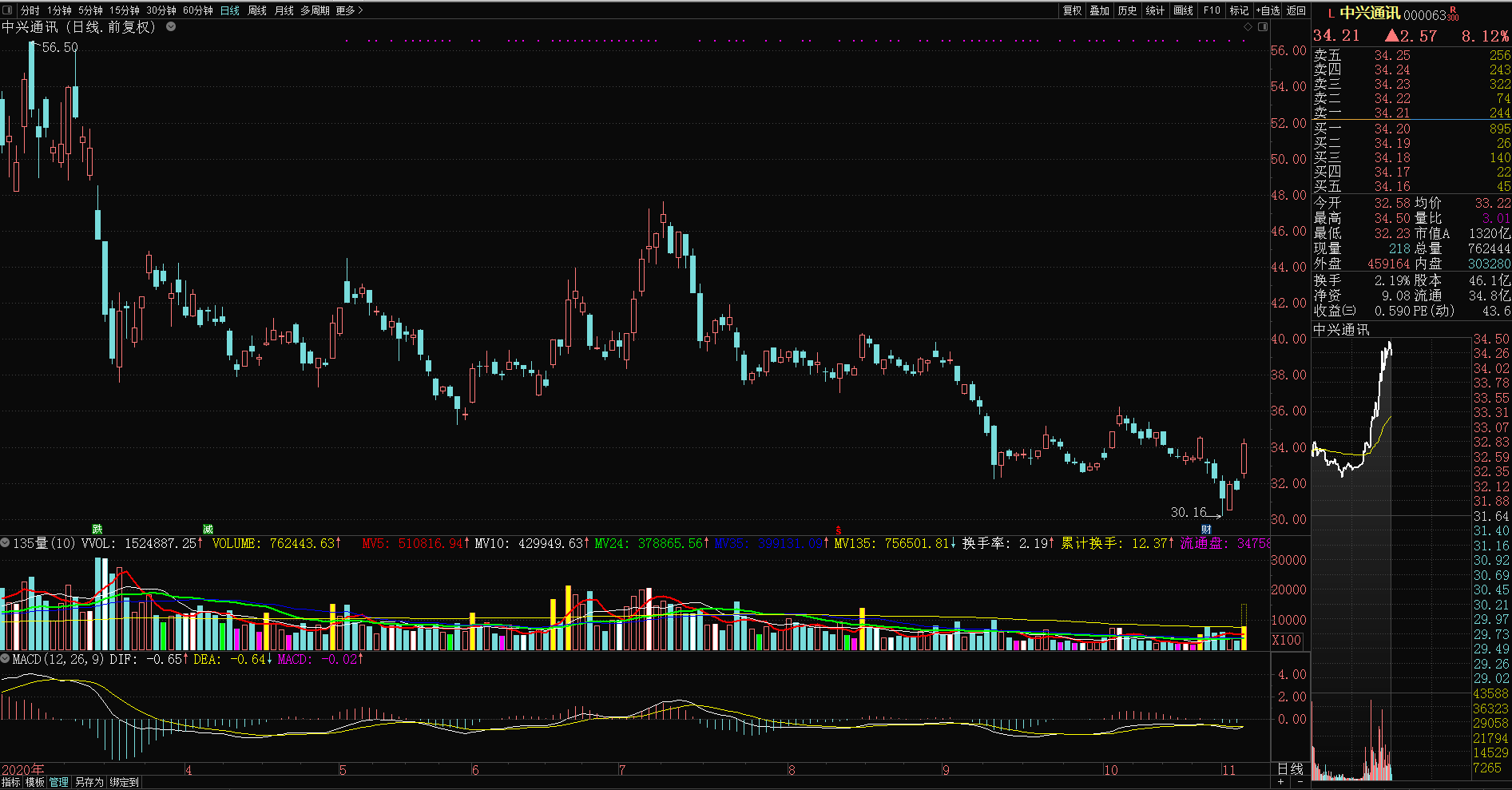1512x790 pixels.
Task: Click the diamond icon at chart top-right
Action: pyautogui.click(x=1248, y=27)
